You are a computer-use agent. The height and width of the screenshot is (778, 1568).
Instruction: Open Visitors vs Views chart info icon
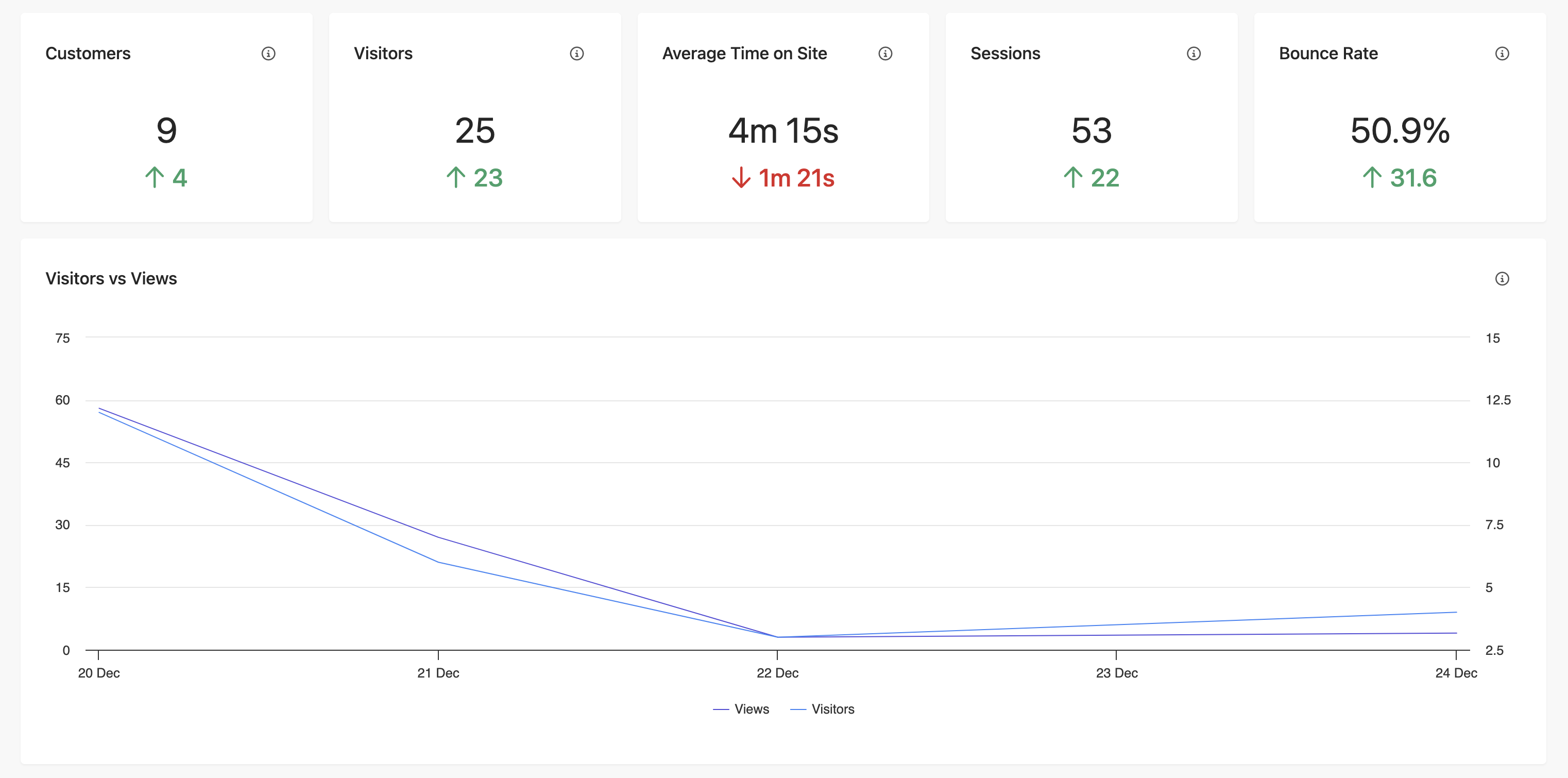tap(1502, 279)
